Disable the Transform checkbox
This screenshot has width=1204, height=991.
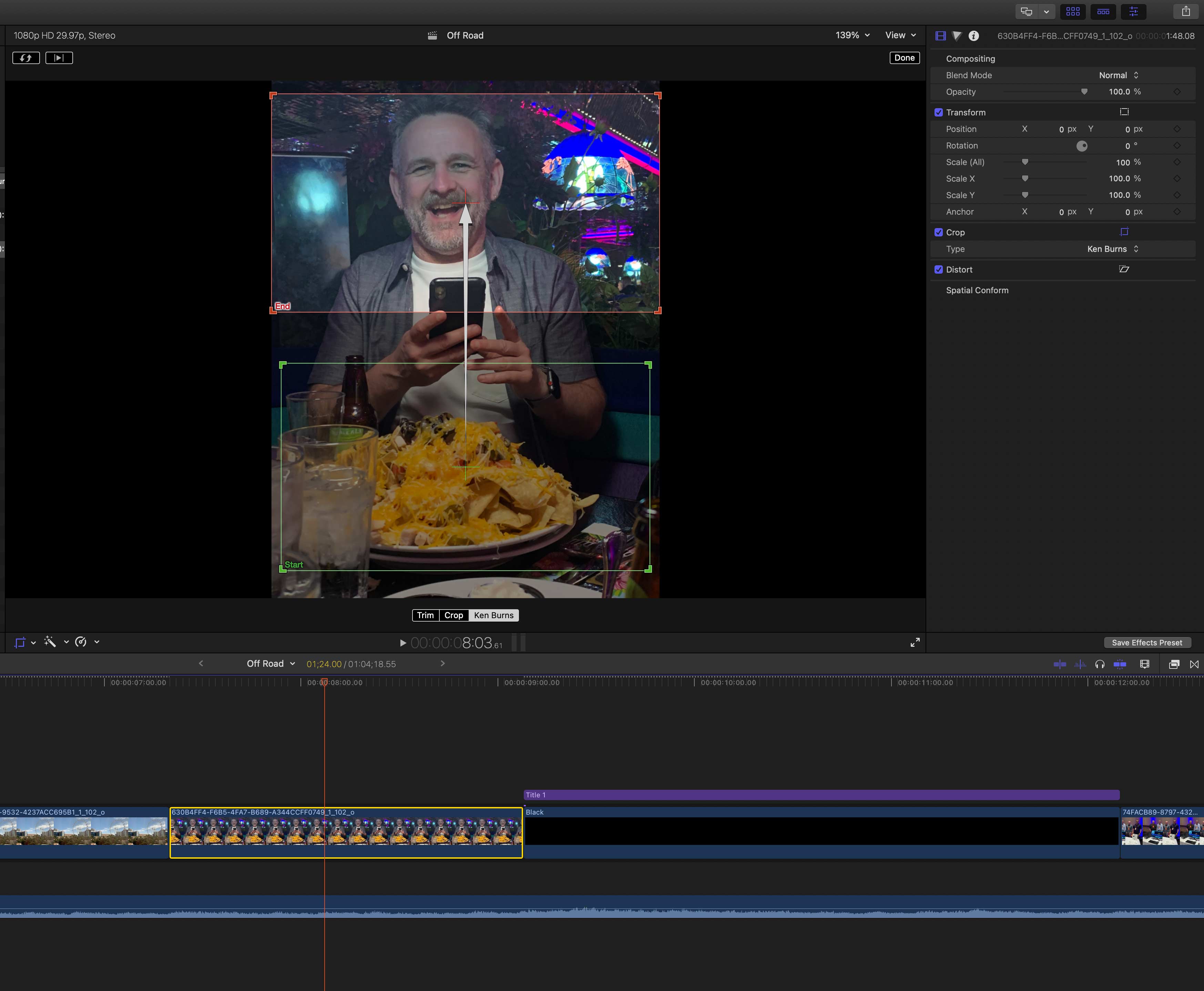coord(939,112)
